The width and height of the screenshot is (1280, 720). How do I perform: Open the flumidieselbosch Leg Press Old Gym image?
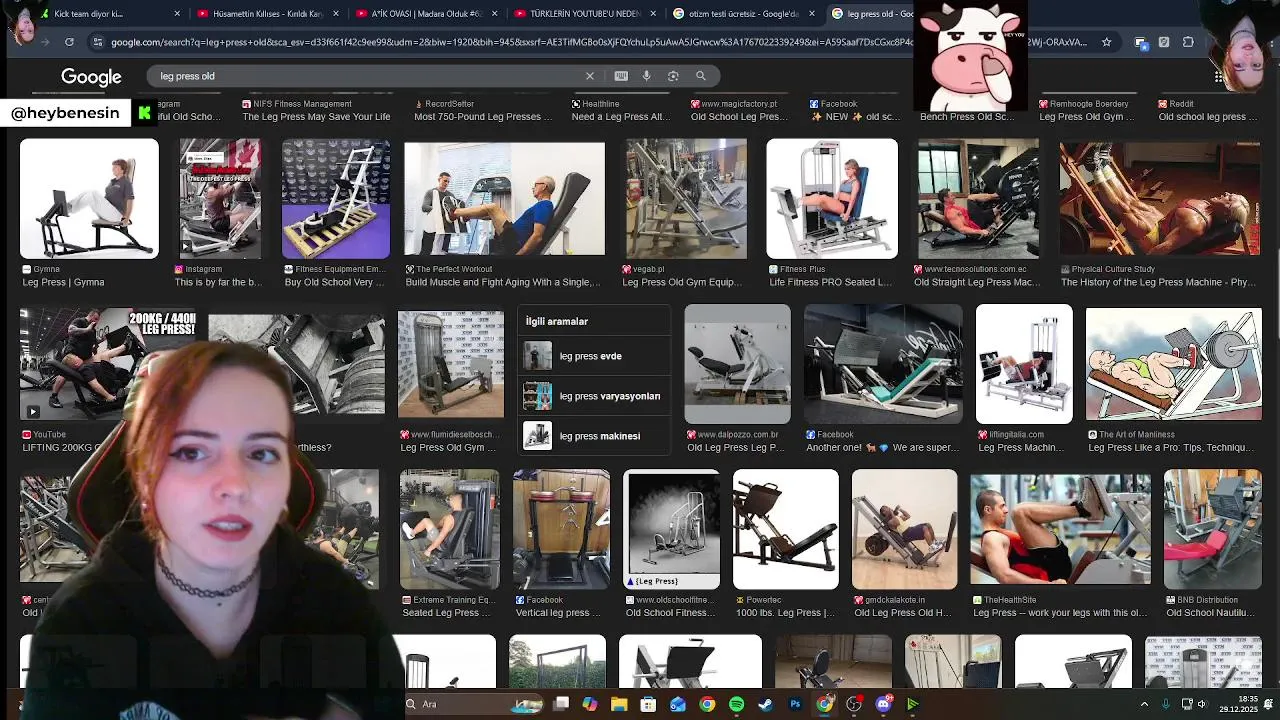click(451, 364)
